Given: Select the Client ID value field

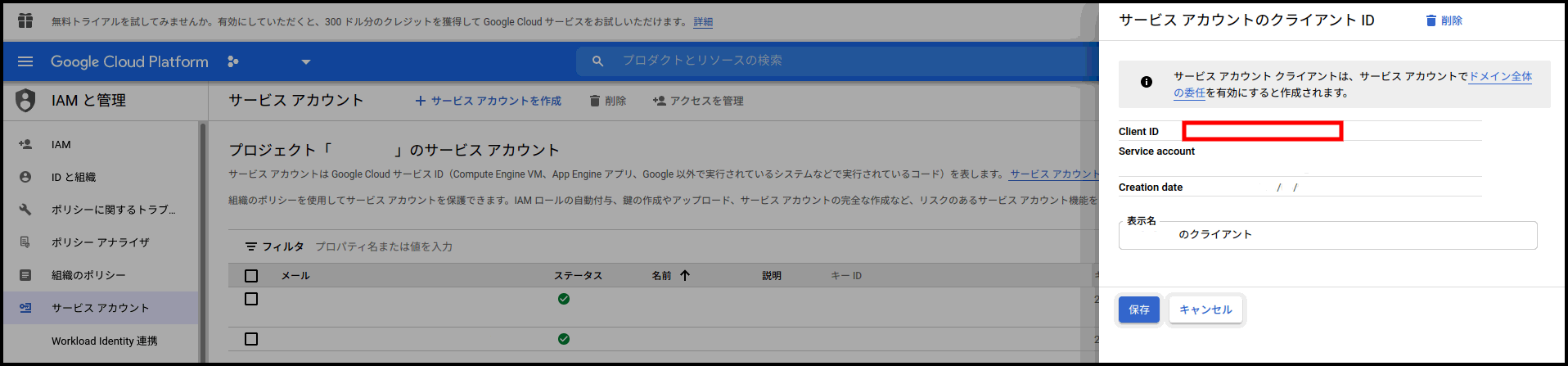Looking at the screenshot, I should pyautogui.click(x=1263, y=131).
